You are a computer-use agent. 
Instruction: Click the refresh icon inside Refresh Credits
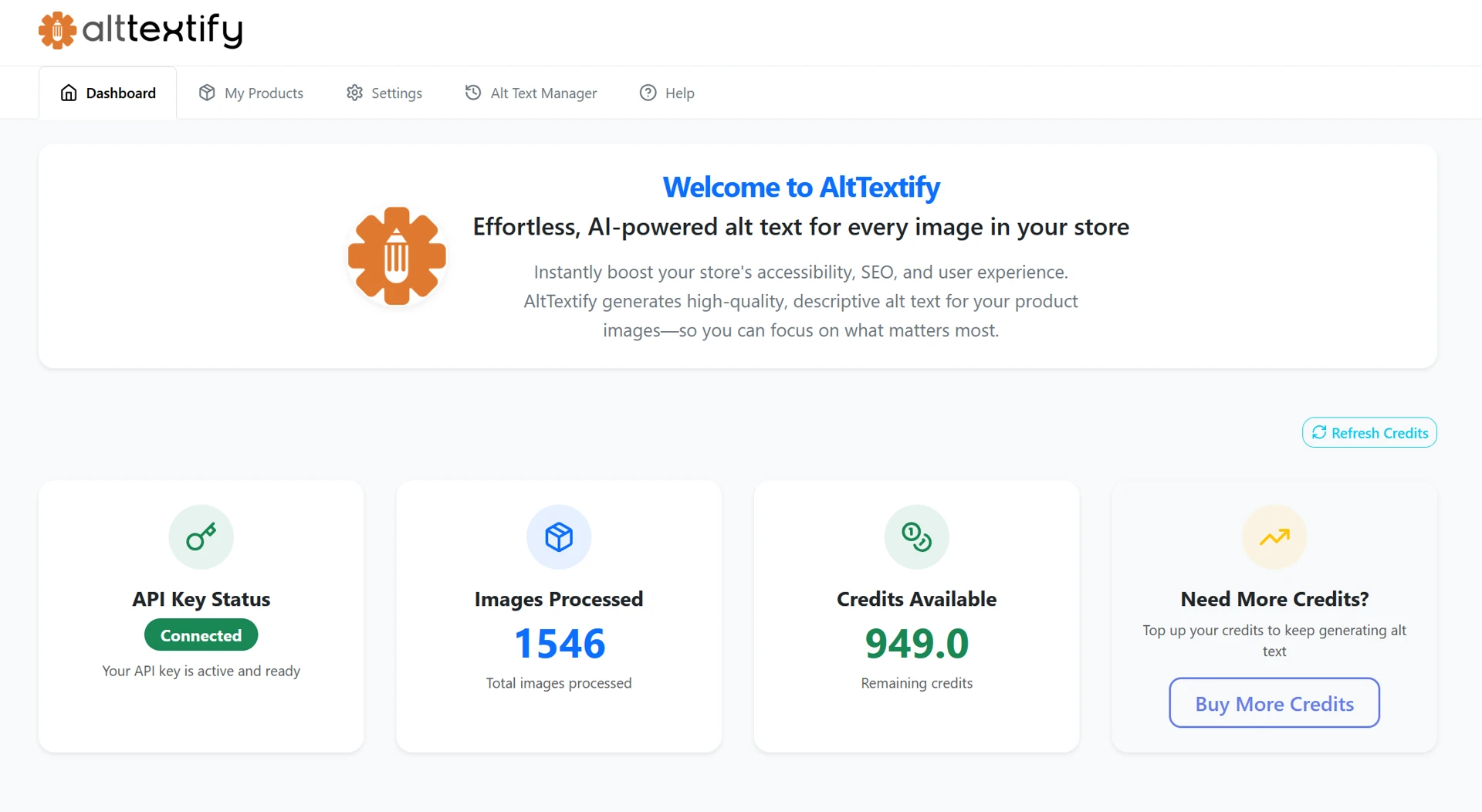point(1320,432)
